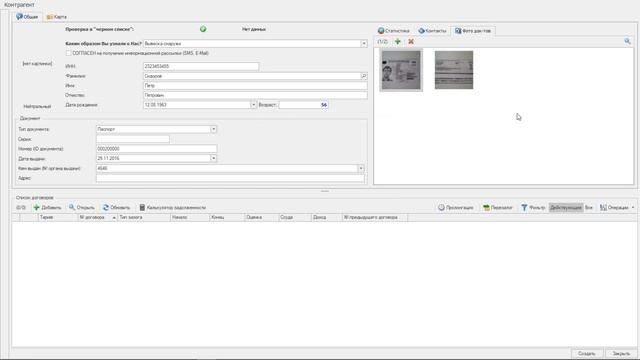Toggle the Все contracts filter

[x=589, y=207]
